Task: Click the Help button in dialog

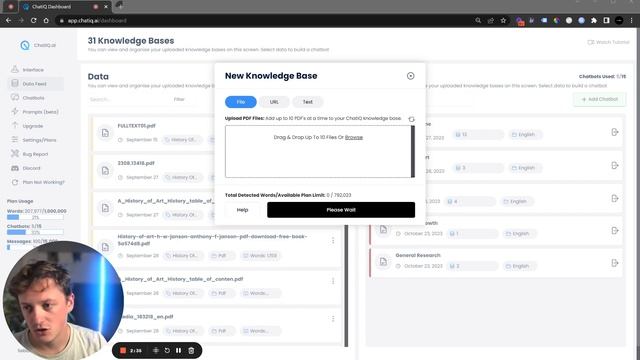Action: [x=242, y=210]
